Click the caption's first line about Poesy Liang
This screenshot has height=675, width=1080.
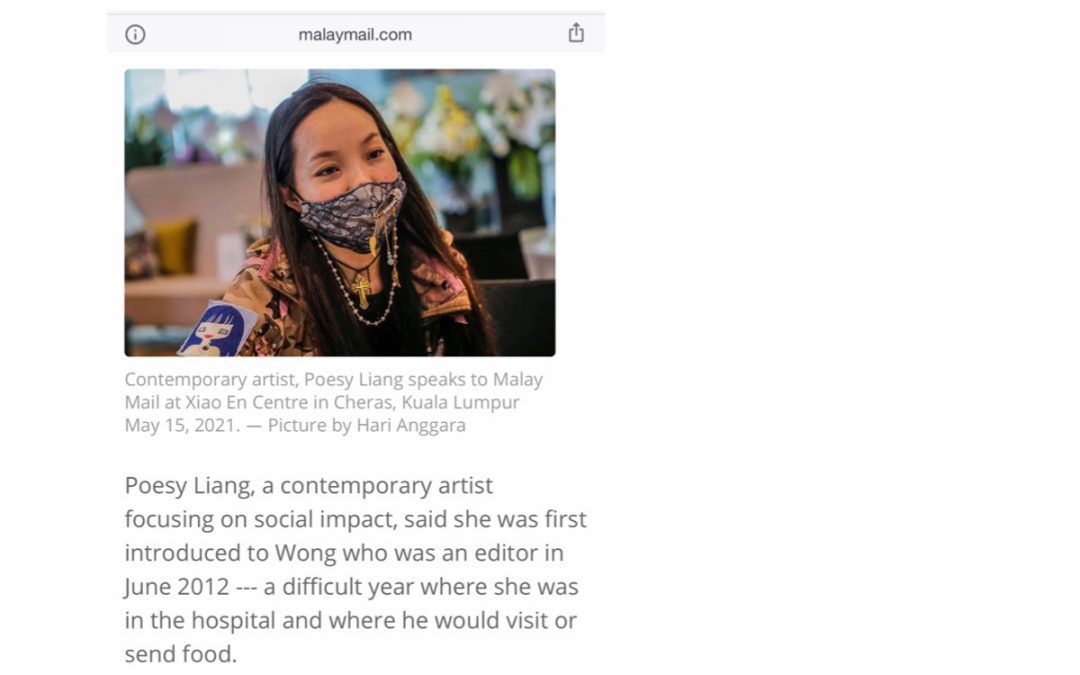point(333,380)
